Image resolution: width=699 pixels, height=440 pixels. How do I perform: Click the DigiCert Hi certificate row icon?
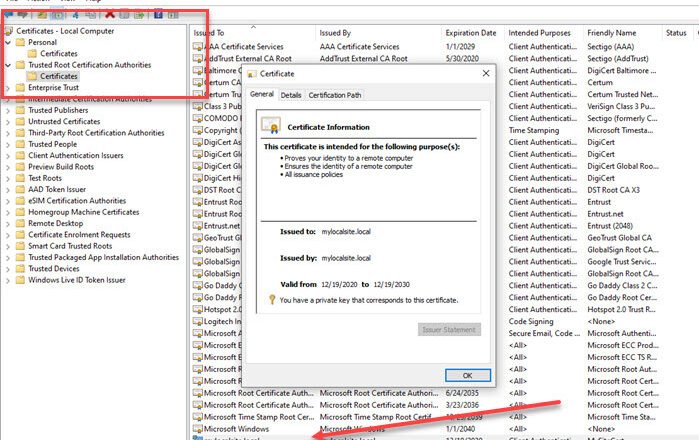(x=197, y=178)
